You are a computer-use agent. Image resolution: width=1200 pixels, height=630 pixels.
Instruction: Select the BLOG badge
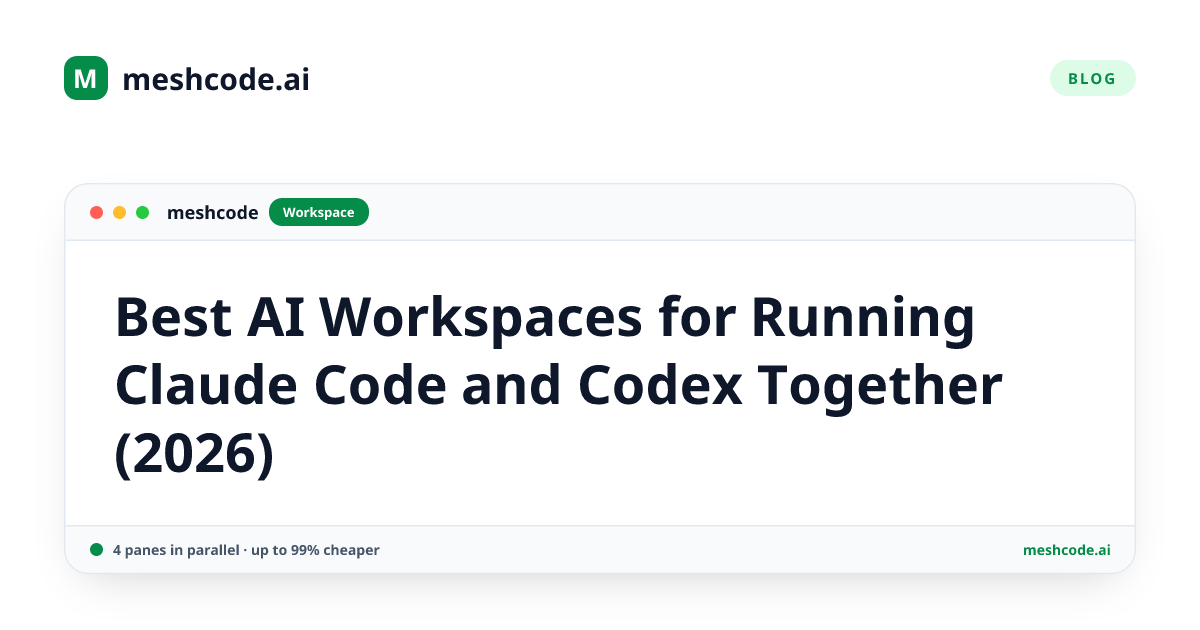click(x=1092, y=78)
